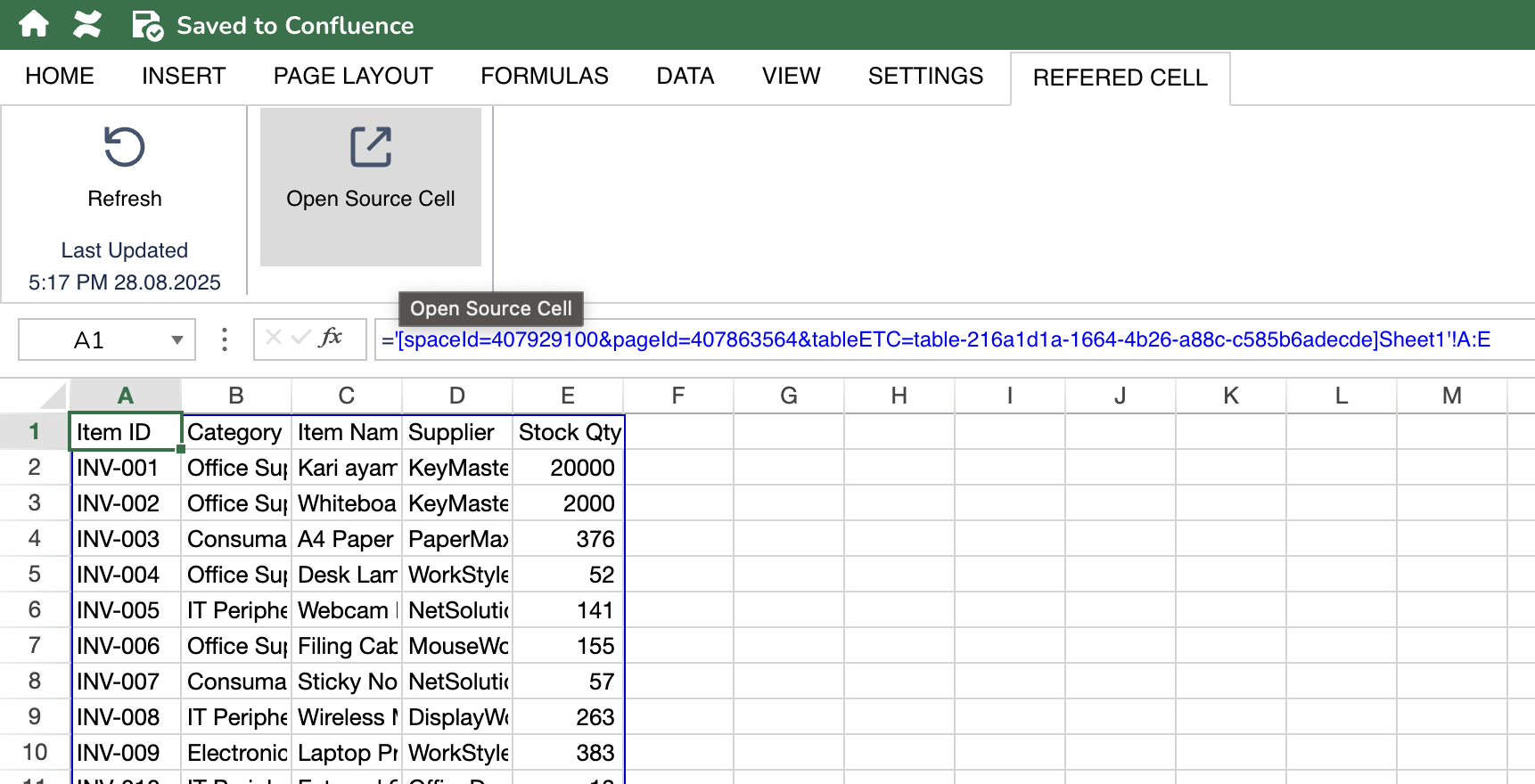Click the Saved to Confluence document icon
1535x784 pixels.
147,25
